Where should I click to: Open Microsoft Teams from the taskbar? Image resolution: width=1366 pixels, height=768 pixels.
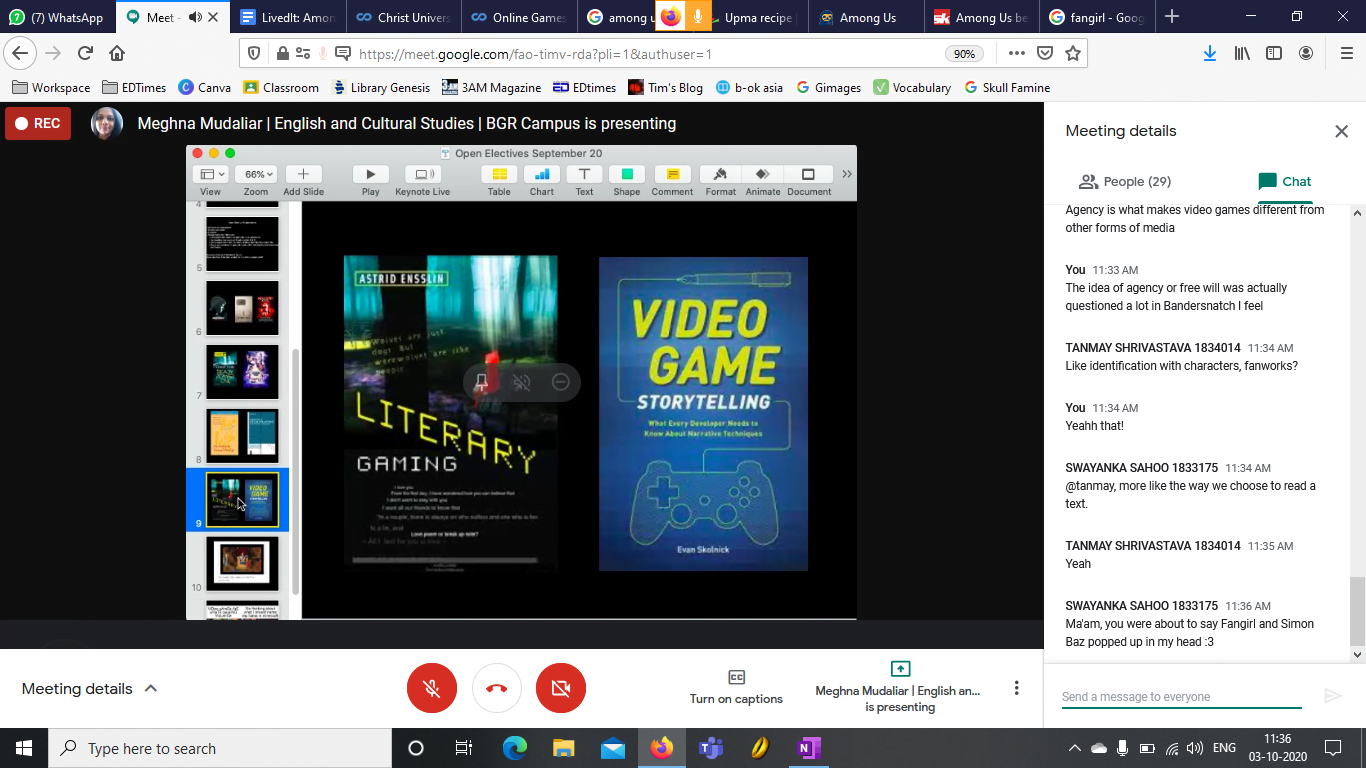710,748
